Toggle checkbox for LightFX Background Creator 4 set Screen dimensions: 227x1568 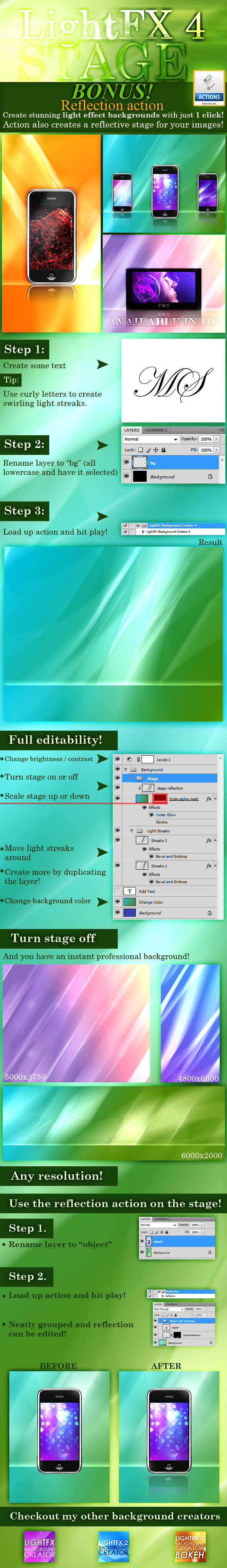click(x=125, y=525)
